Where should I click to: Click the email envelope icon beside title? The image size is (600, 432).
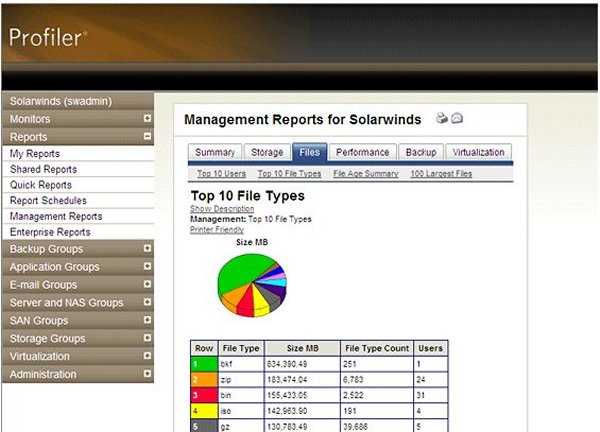point(457,118)
